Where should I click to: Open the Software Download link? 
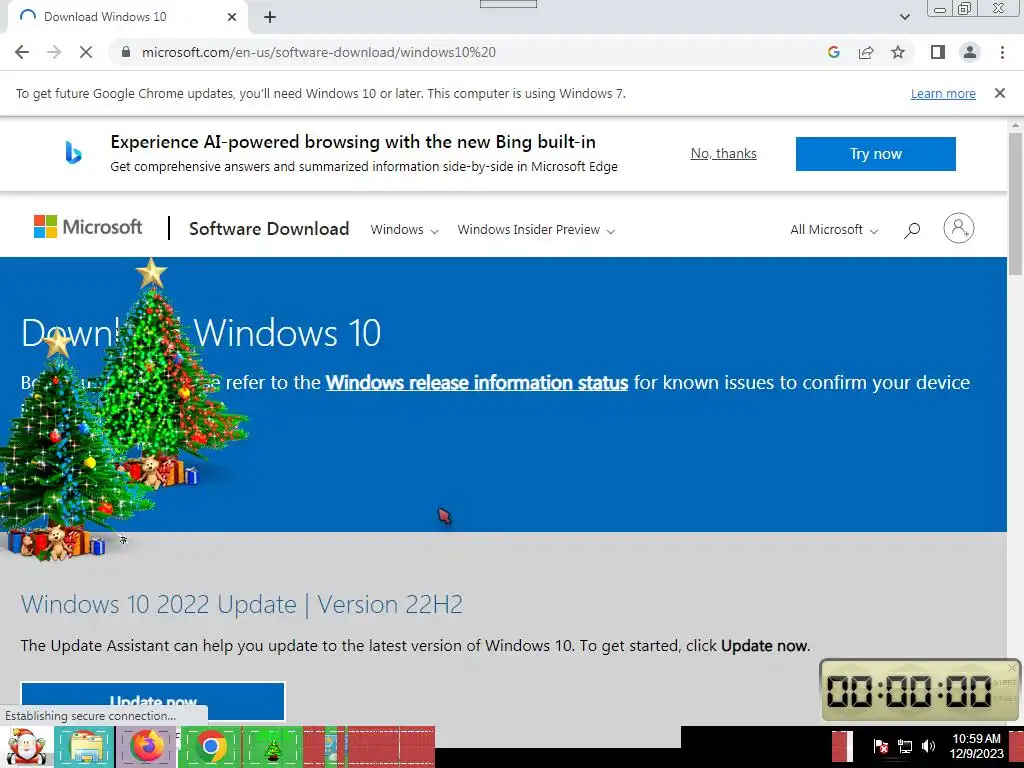pyautogui.click(x=269, y=229)
